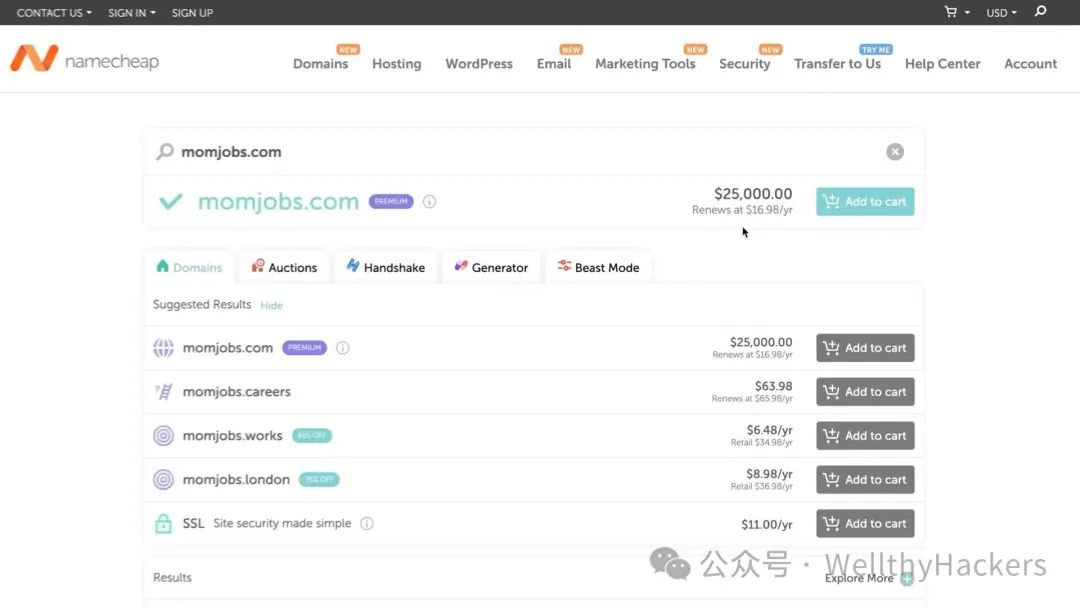Open the Help Center menu
Viewport: 1080px width, 608px height.
coord(942,63)
